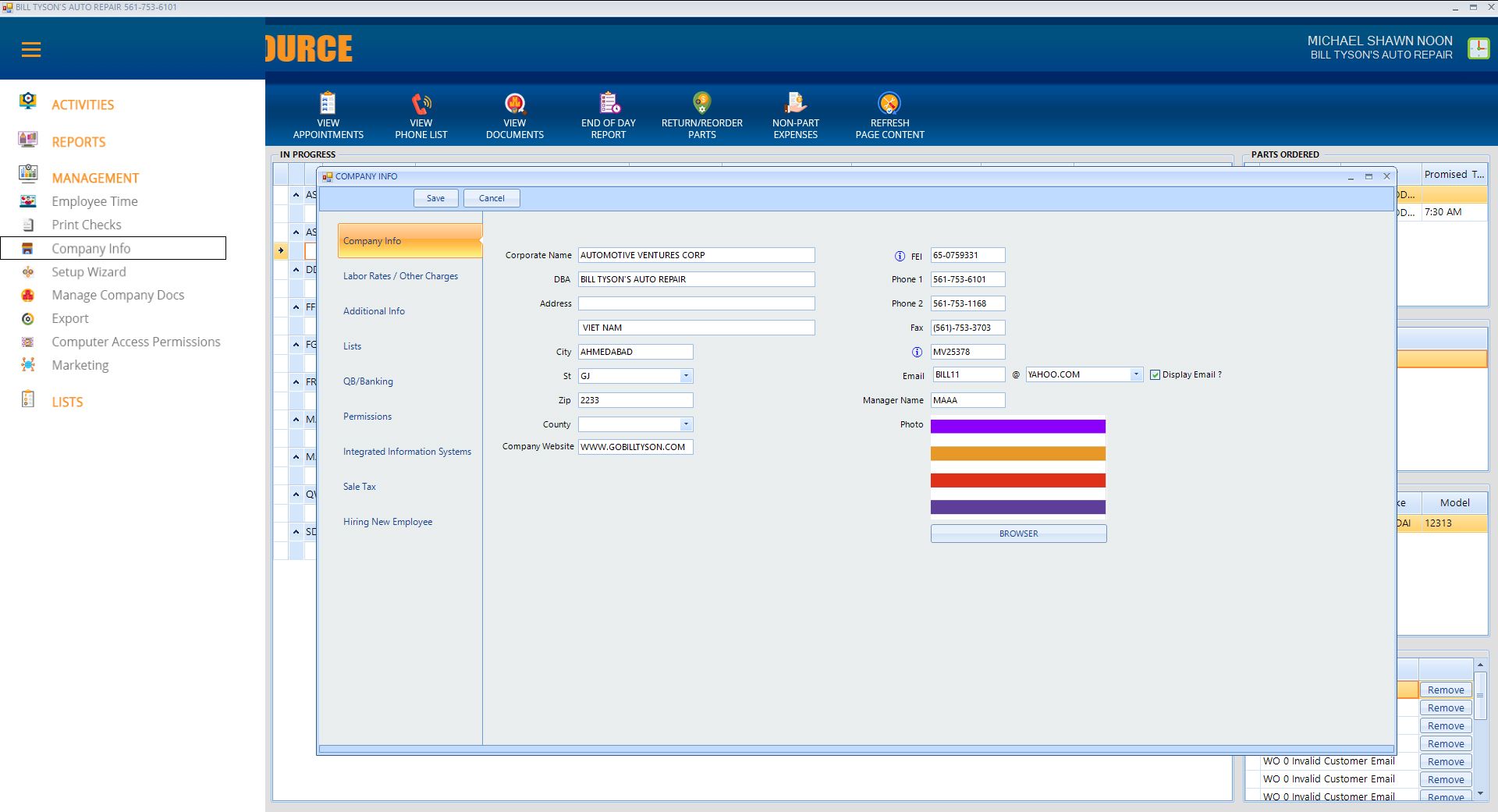Click the striped company photo thumbnail
The image size is (1498, 812).
[x=1017, y=468]
